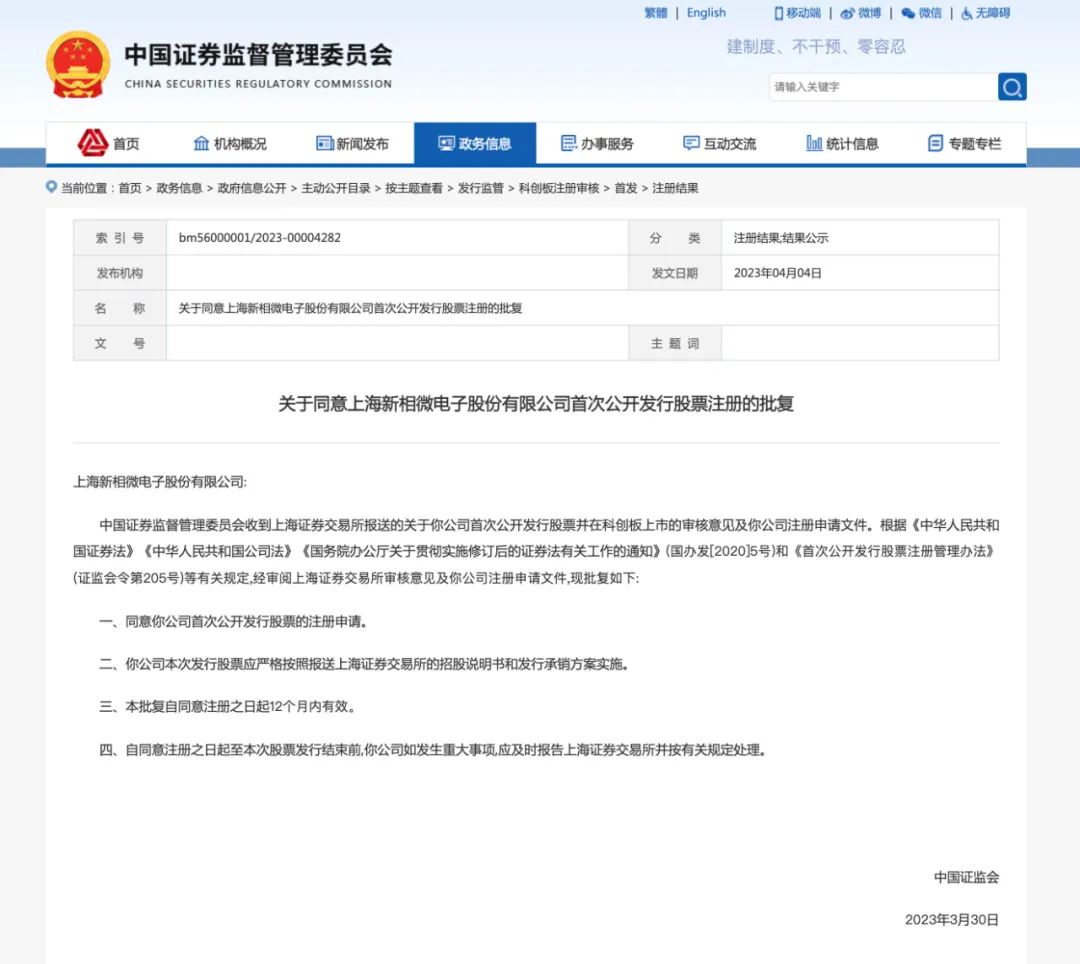Screen dimensions: 1080x964
Task: Click the bold centered article headline
Action: pyautogui.click(x=536, y=404)
